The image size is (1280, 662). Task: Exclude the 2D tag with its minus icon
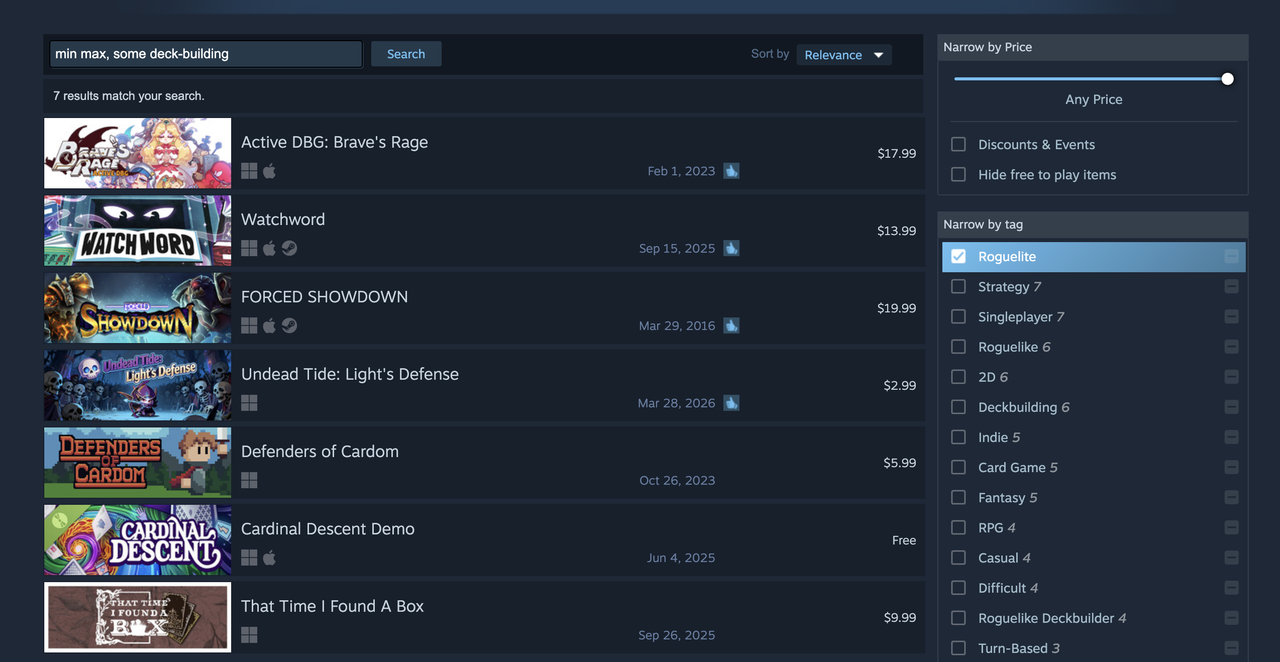(1231, 377)
